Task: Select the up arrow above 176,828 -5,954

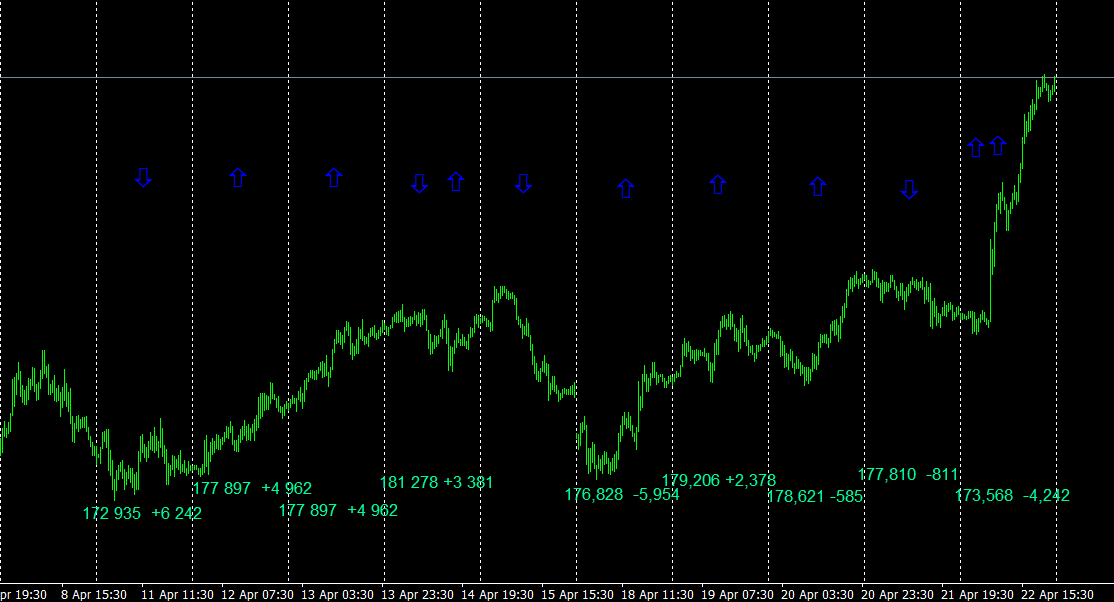Action: coord(626,188)
